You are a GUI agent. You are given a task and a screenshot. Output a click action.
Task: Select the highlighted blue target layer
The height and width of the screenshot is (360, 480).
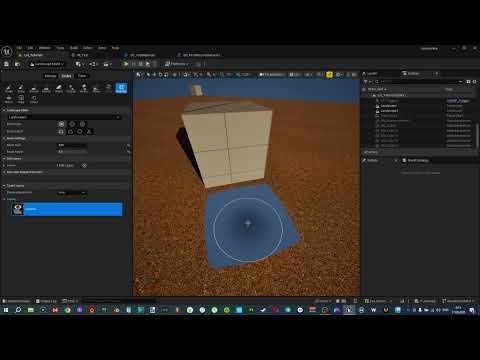[67, 209]
